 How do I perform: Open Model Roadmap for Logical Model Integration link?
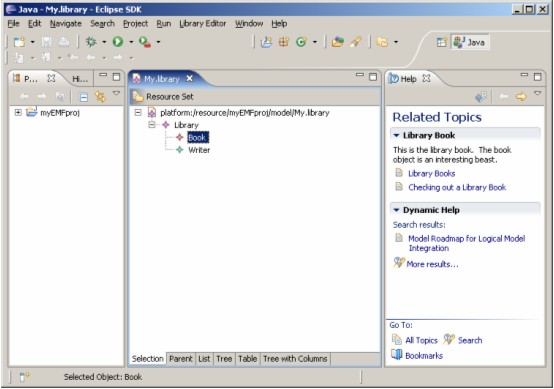point(466,243)
